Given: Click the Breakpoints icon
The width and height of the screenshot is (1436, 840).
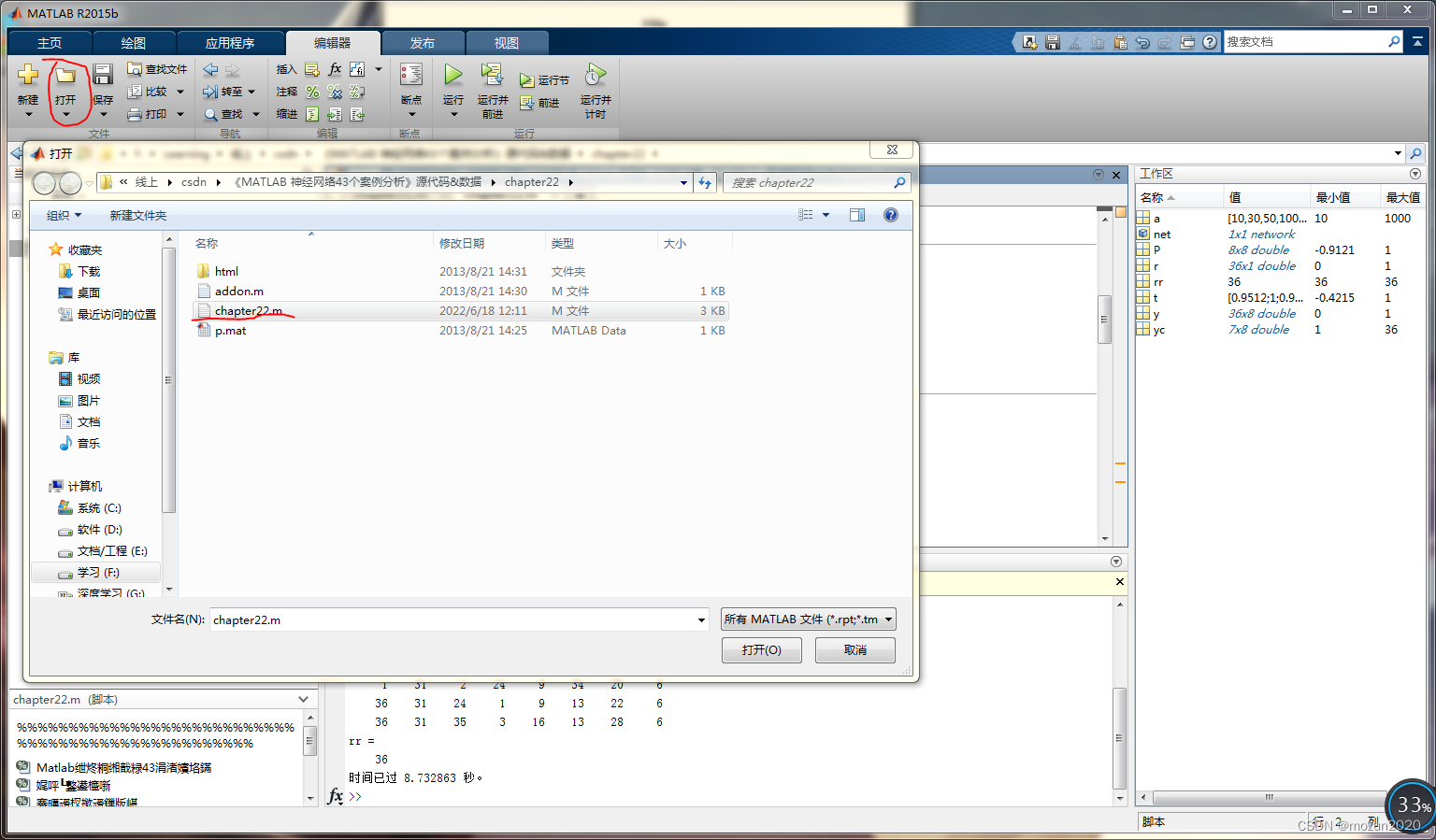Looking at the screenshot, I should (411, 75).
